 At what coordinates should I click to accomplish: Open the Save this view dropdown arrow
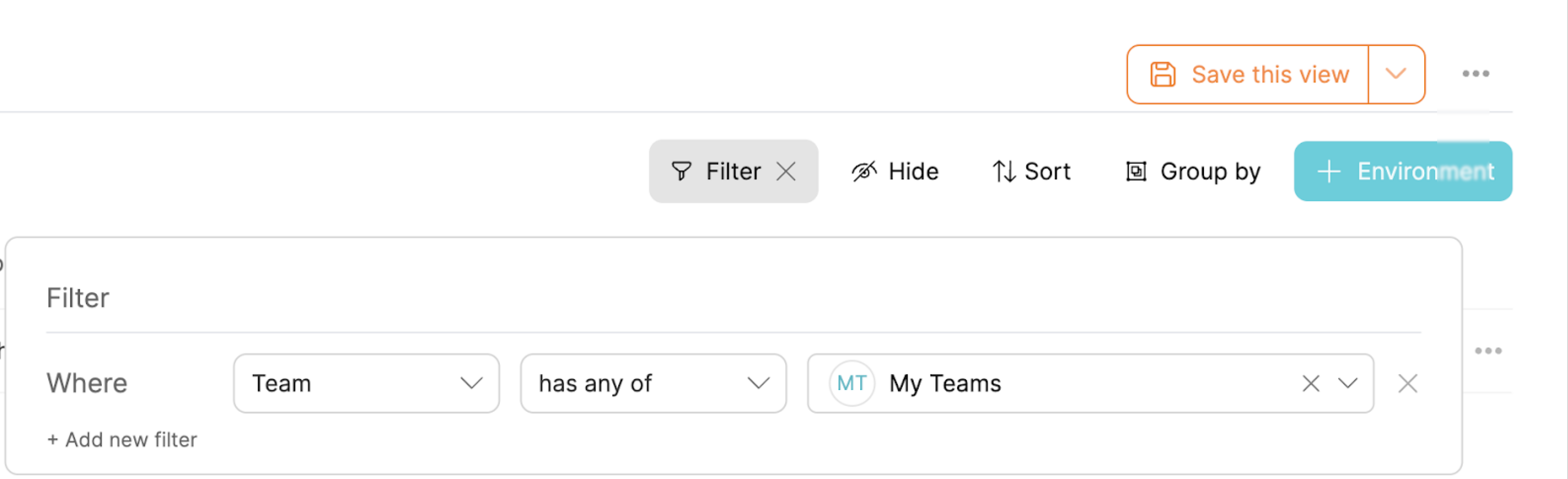click(1395, 74)
